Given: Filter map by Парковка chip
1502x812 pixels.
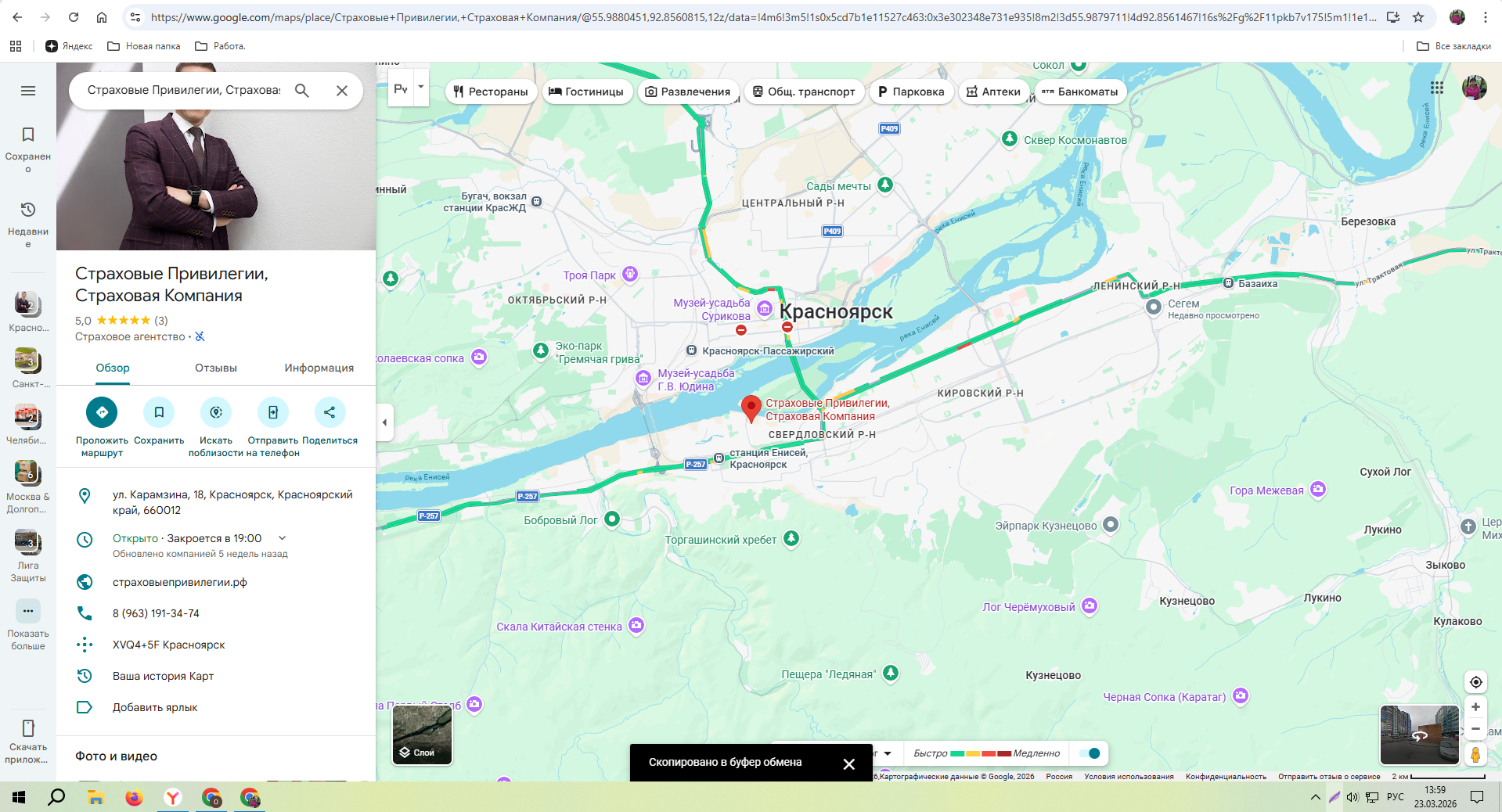Looking at the screenshot, I should coord(911,92).
